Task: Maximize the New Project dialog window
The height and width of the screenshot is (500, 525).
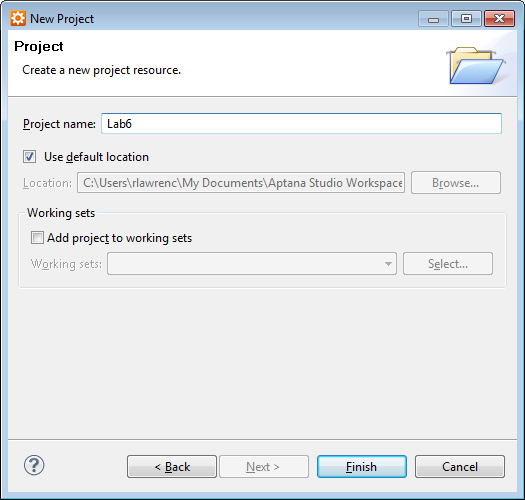Action: (466, 18)
